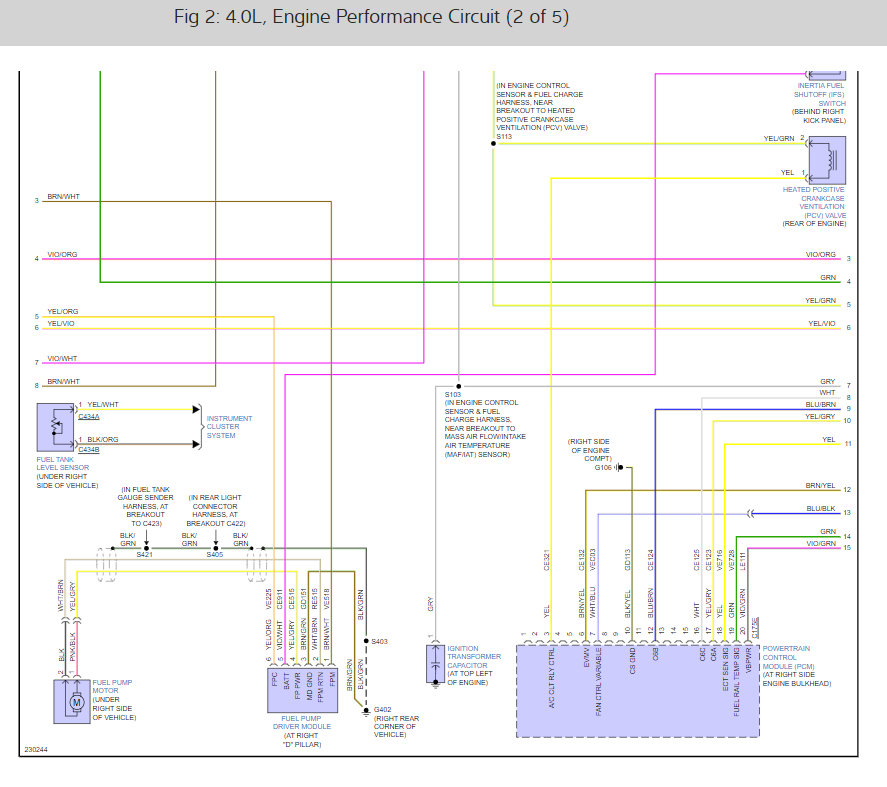Open the C434B connector label
The image size is (887, 787).
click(x=89, y=450)
